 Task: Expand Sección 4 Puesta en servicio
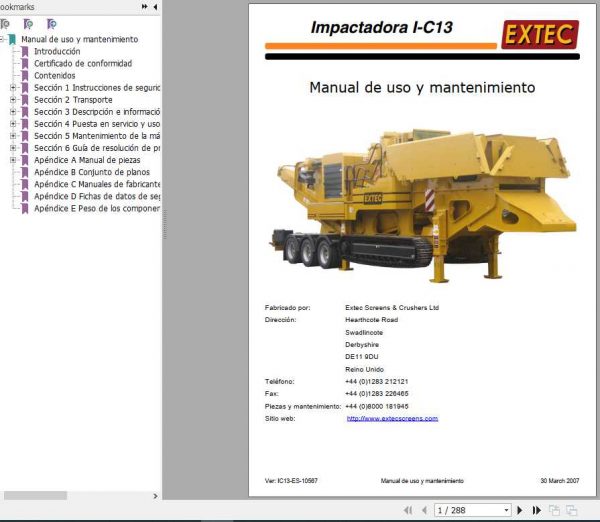click(x=13, y=124)
